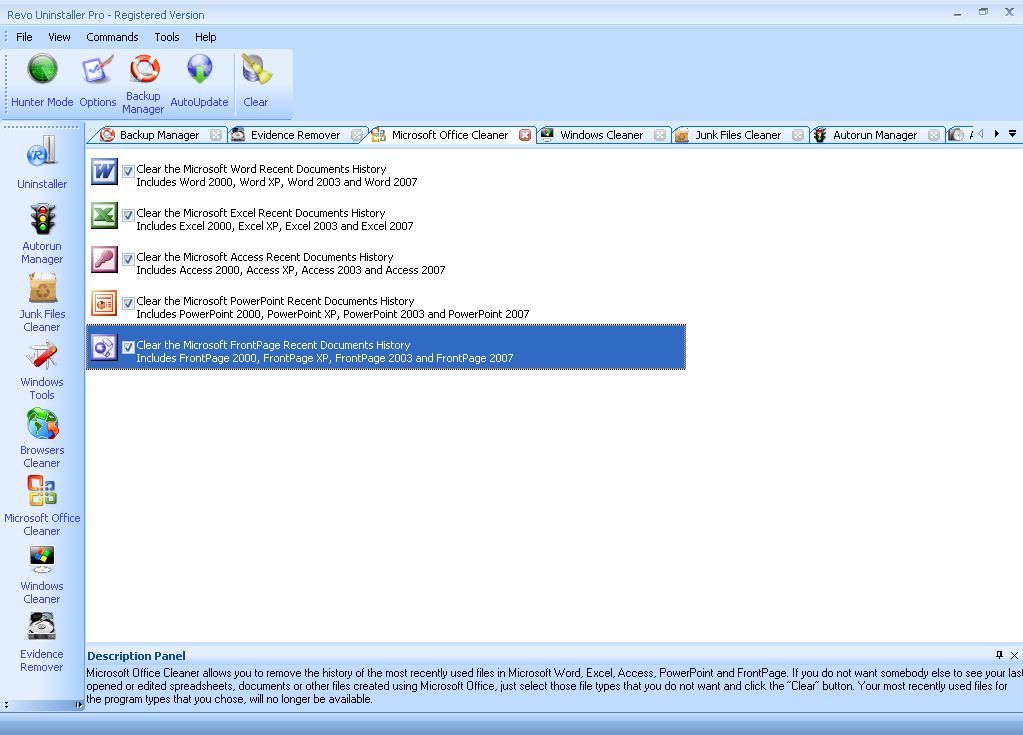This screenshot has width=1023, height=735.
Task: Uncheck the Microsoft Word Recent Documents History option
Action: click(128, 170)
